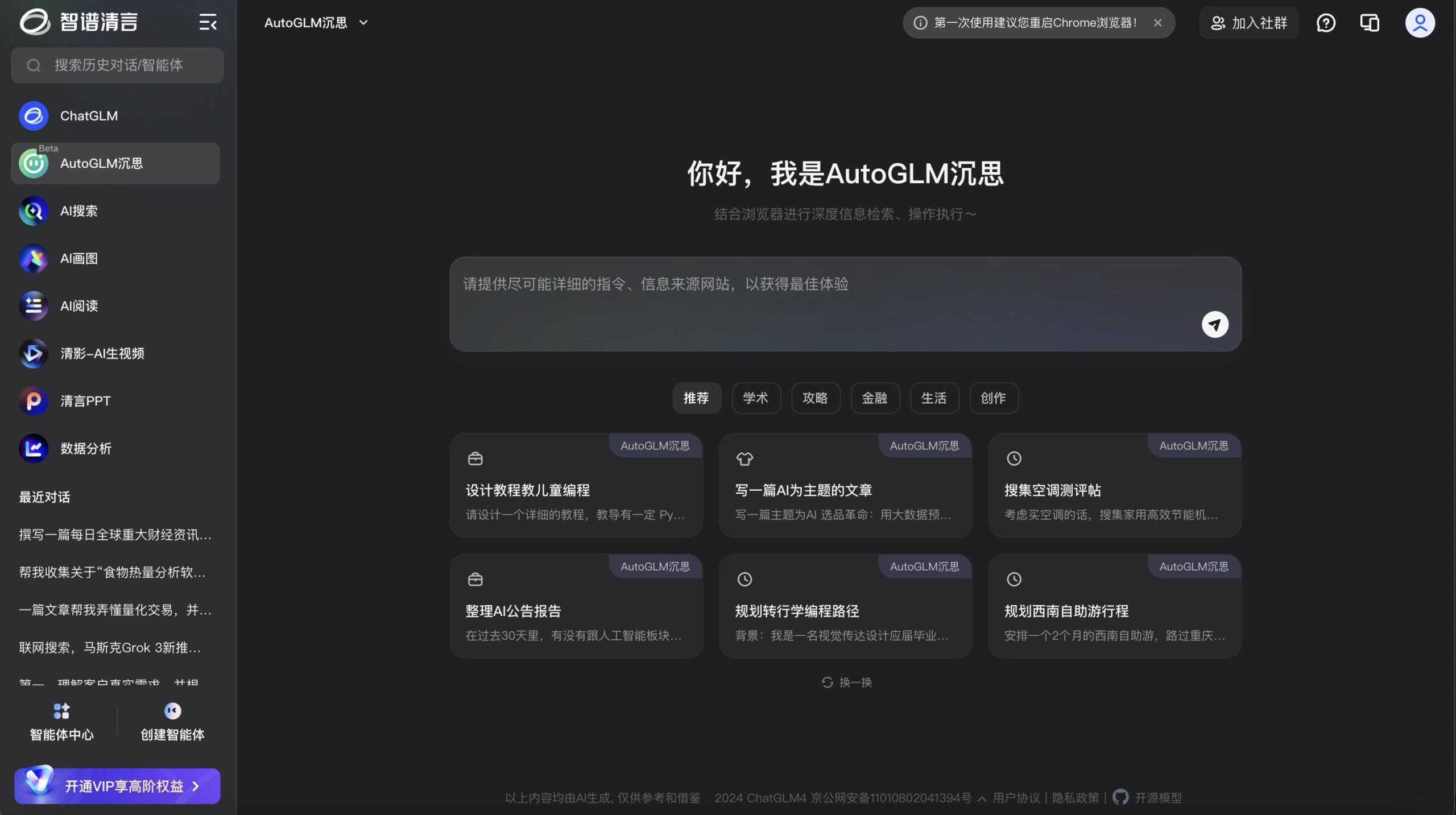Open AI画图 in the sidebar
Image resolution: width=1456 pixels, height=815 pixels.
(78, 259)
